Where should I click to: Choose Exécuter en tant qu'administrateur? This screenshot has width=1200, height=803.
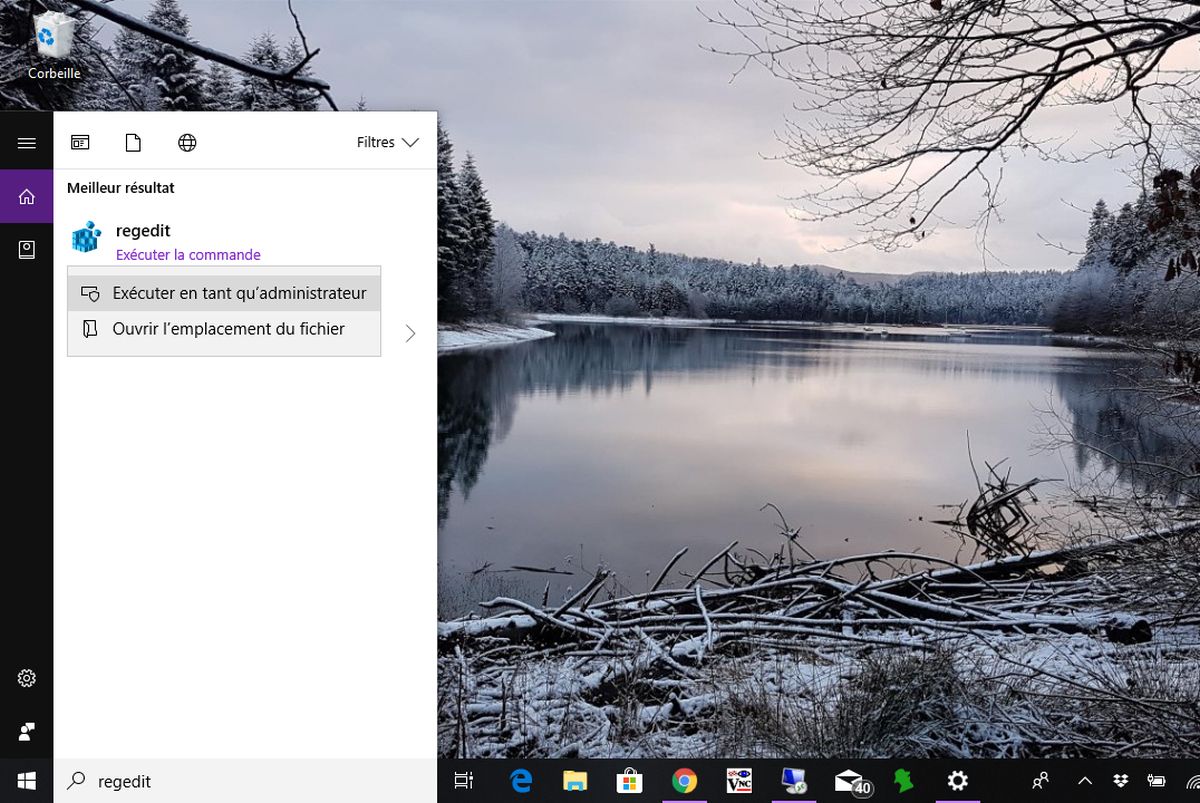(224, 293)
